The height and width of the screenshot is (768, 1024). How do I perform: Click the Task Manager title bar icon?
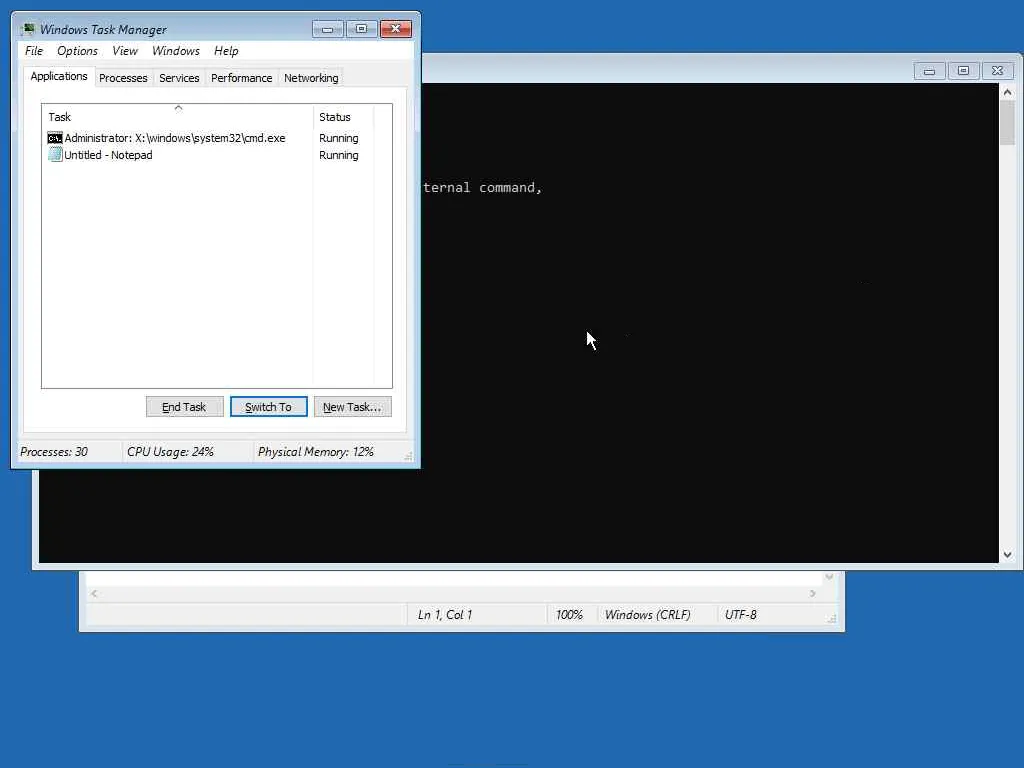[x=27, y=29]
